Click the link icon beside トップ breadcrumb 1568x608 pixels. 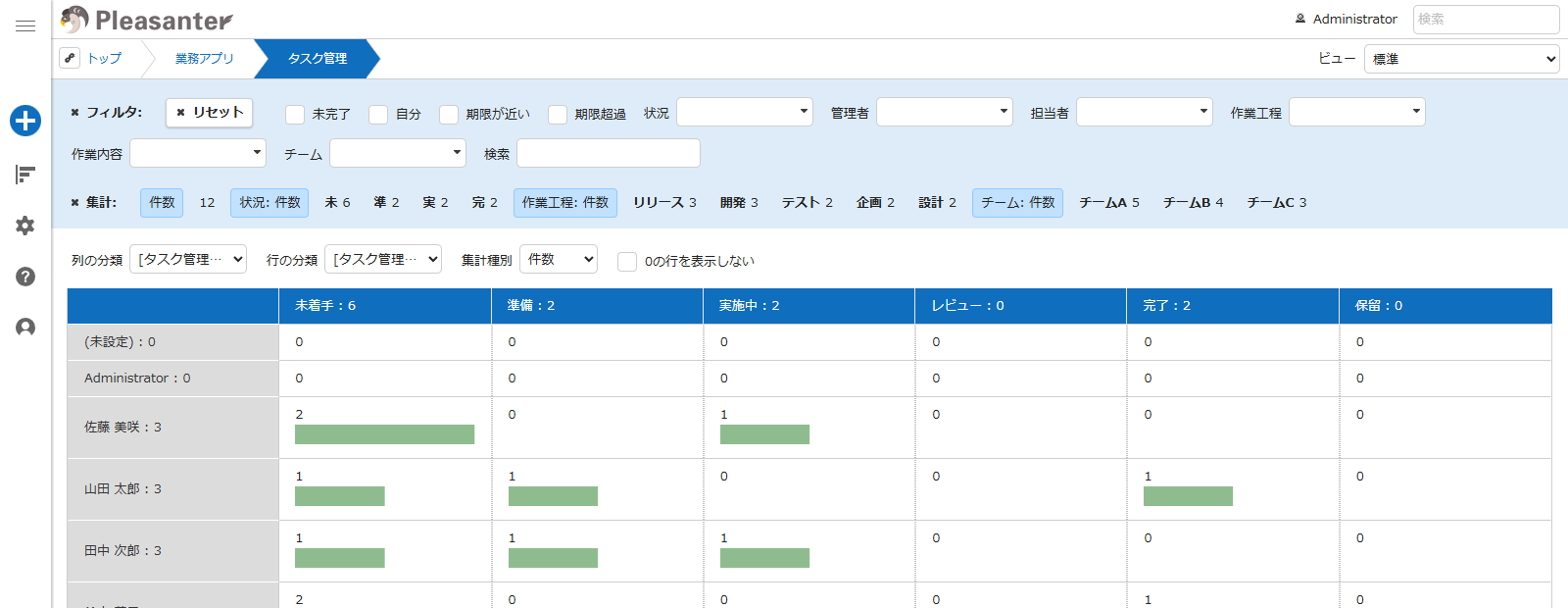(x=70, y=58)
